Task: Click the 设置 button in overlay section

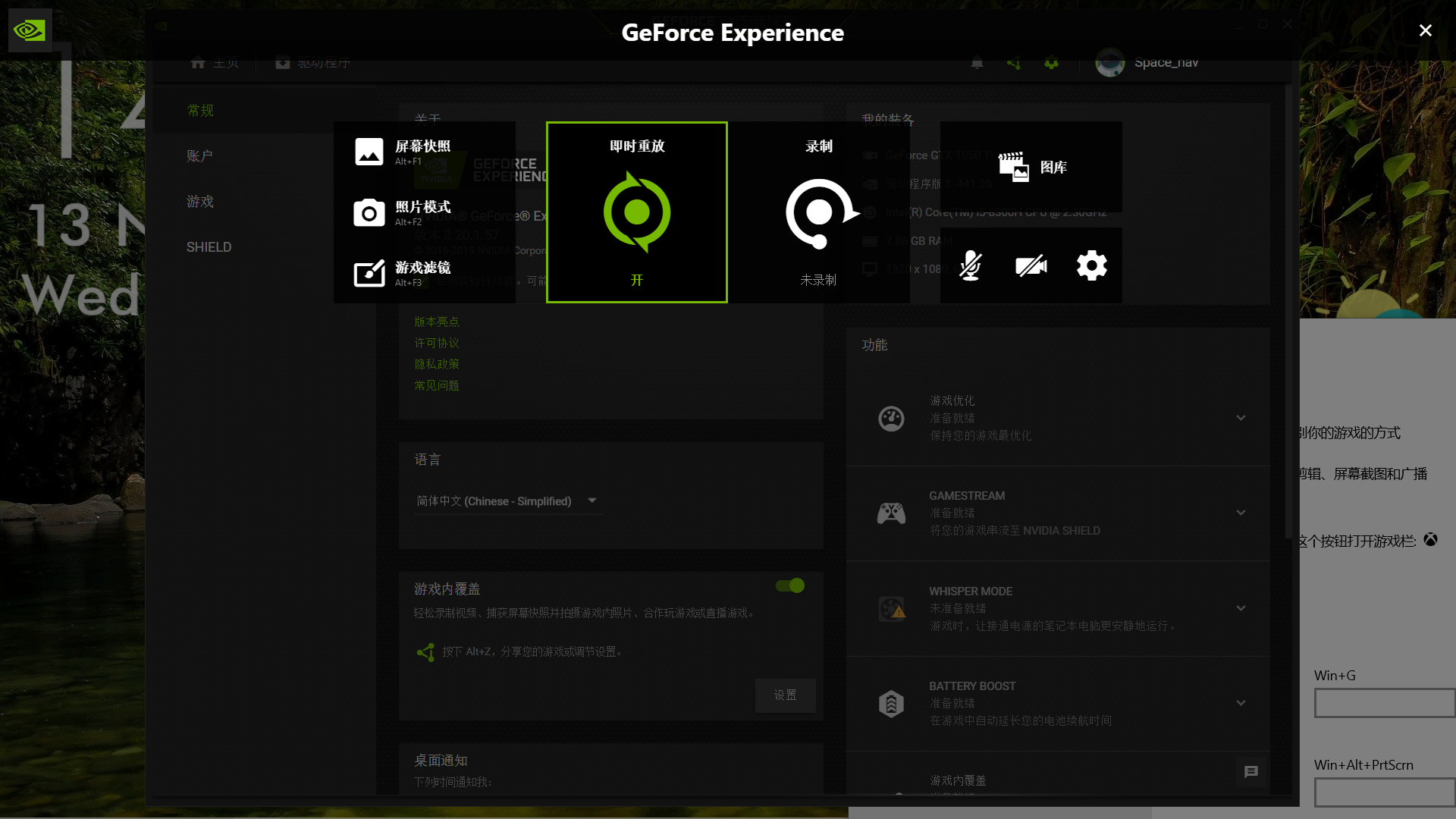Action: tap(786, 695)
